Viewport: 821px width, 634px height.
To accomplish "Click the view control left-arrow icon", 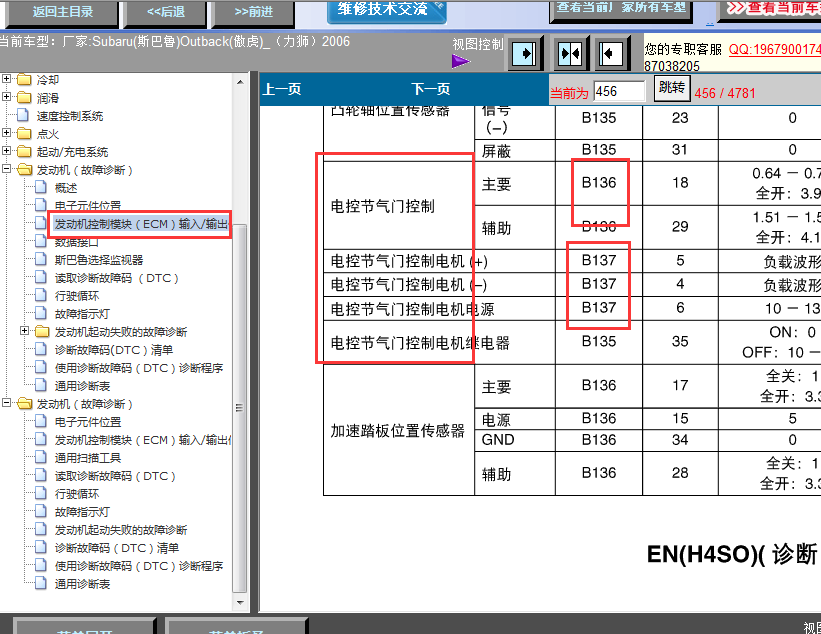I will point(610,53).
